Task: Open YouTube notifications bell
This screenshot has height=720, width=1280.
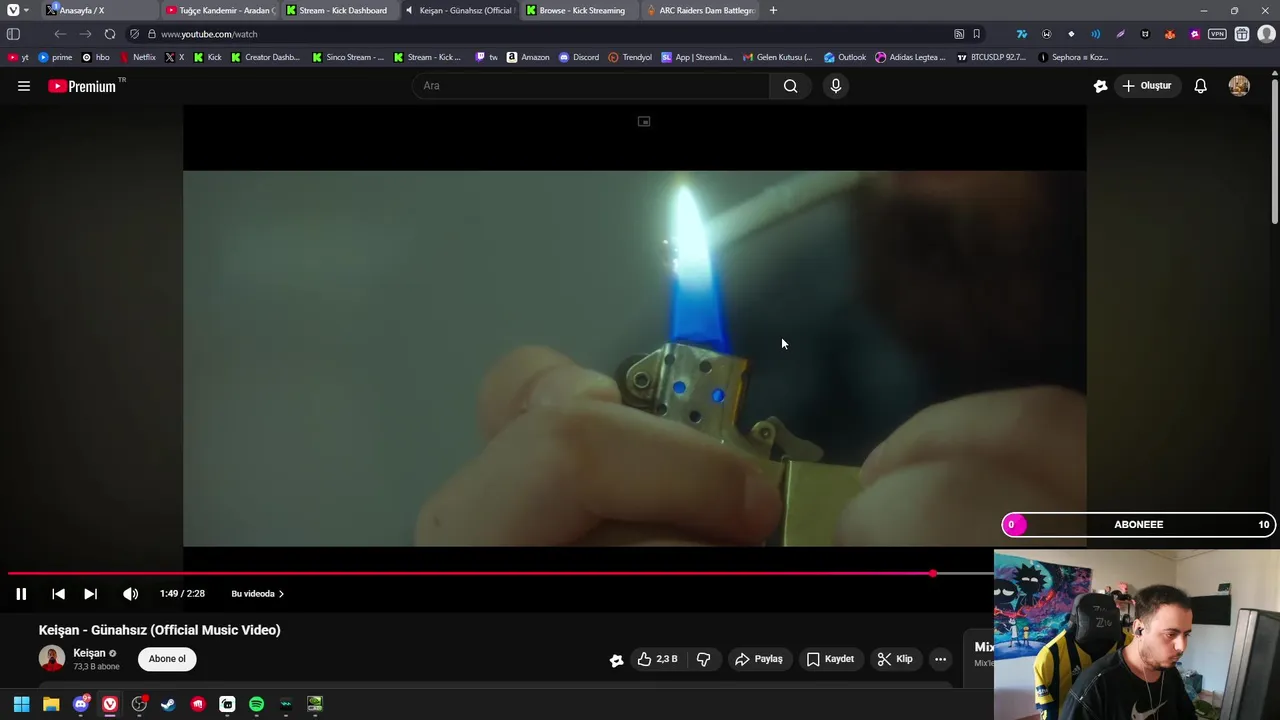Action: [x=1201, y=86]
